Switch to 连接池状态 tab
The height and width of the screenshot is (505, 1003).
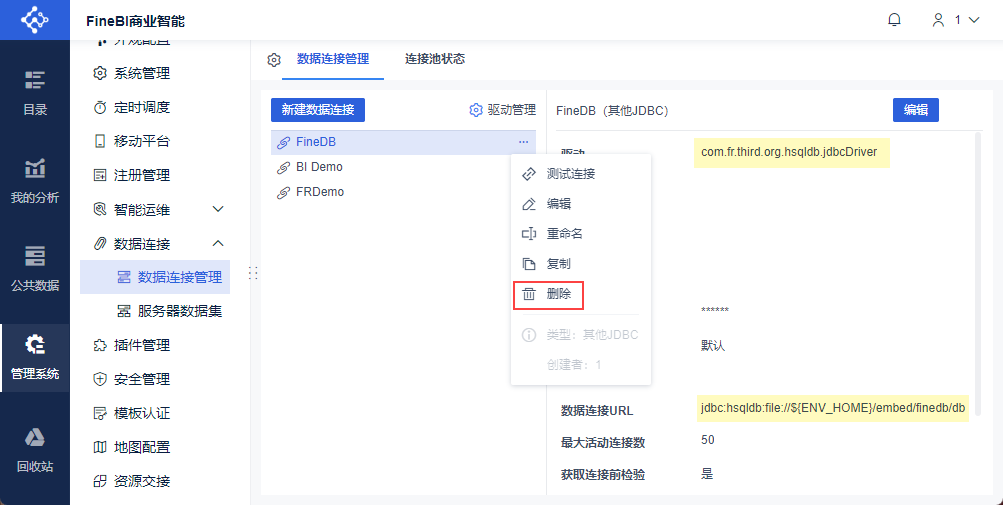pos(435,59)
